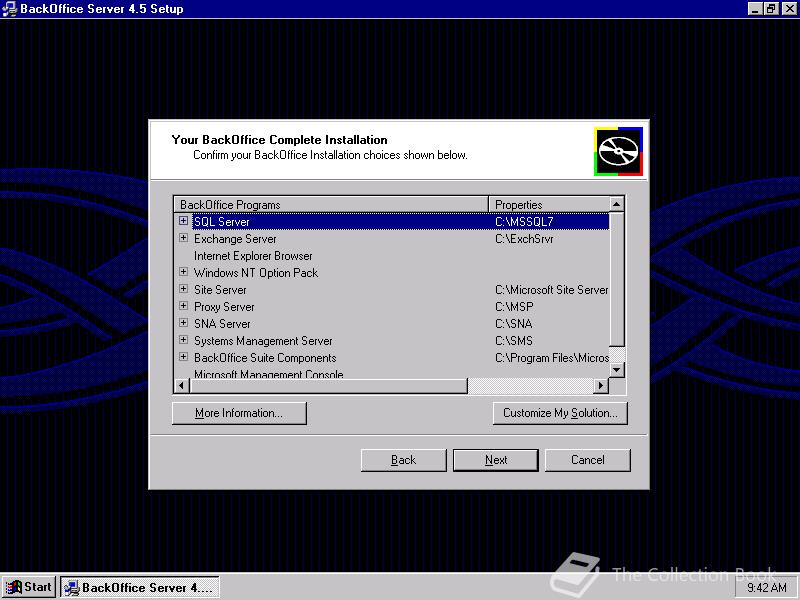Select the Exchange Server row
This screenshot has height=600, width=800.
click(392, 239)
